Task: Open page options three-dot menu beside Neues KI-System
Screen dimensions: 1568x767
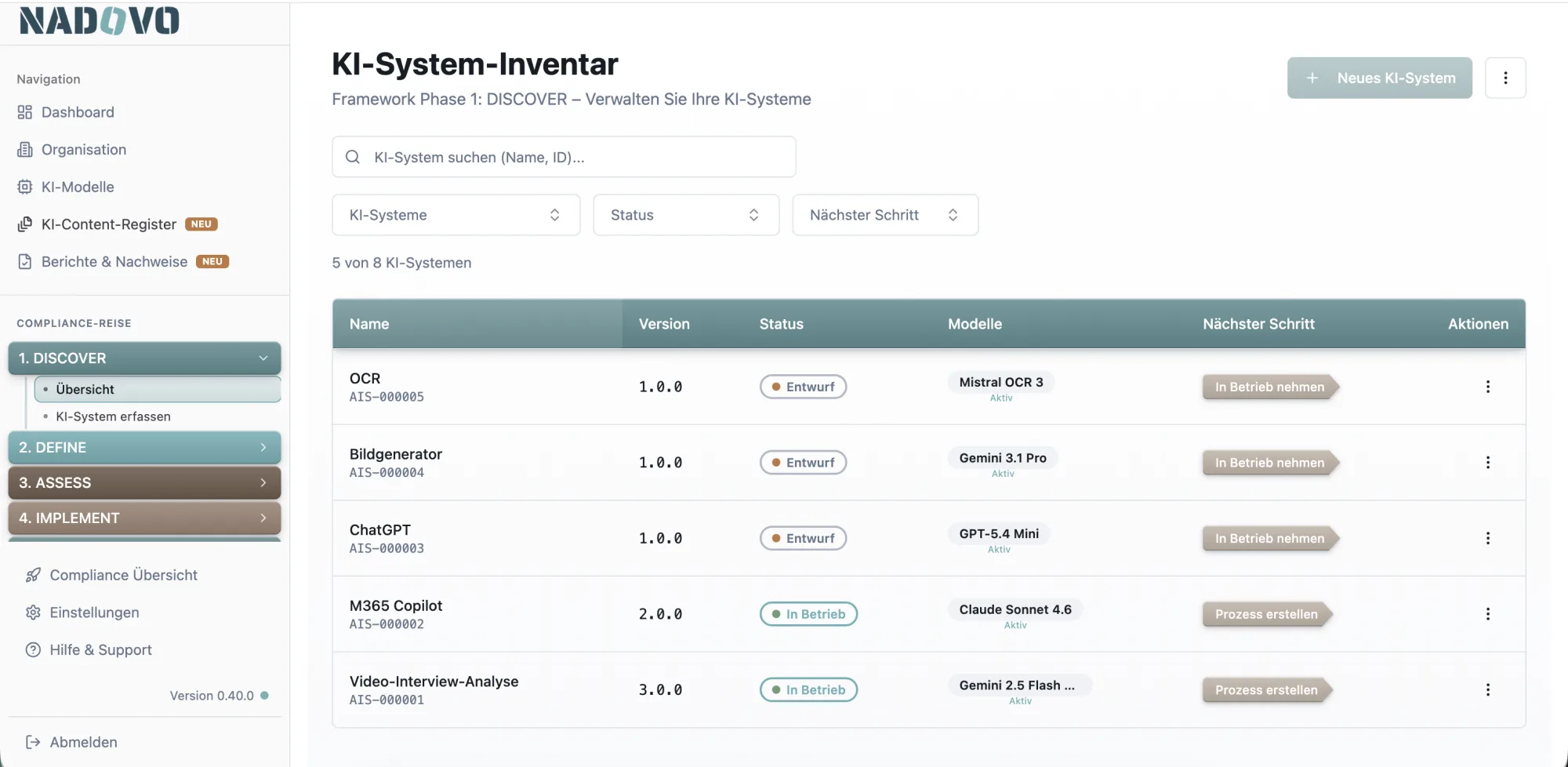Action: 1505,78
